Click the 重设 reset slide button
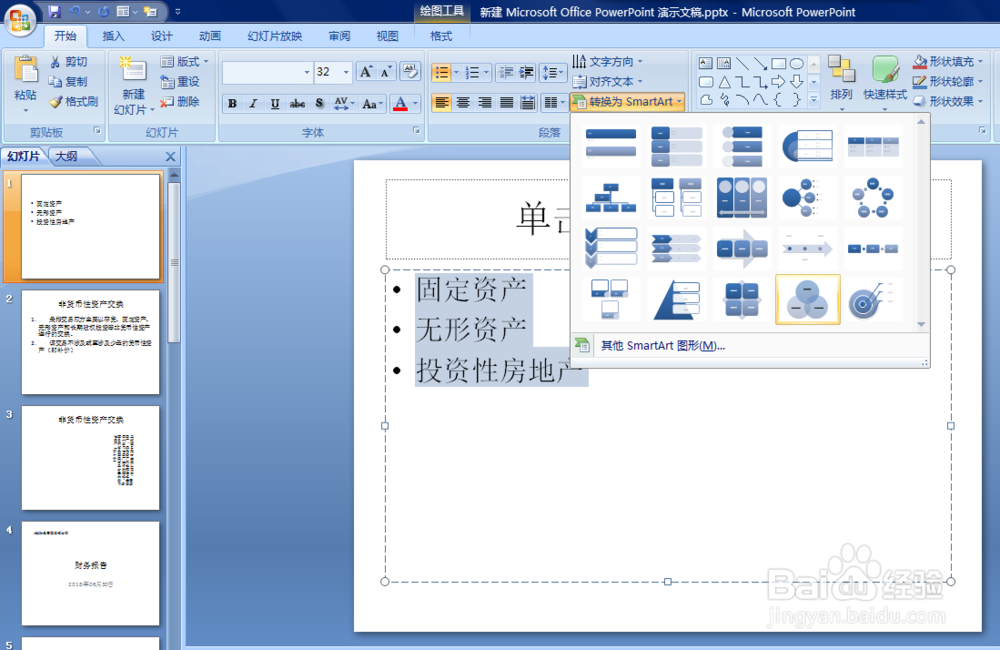Image resolution: width=1000 pixels, height=650 pixels. pos(180,82)
